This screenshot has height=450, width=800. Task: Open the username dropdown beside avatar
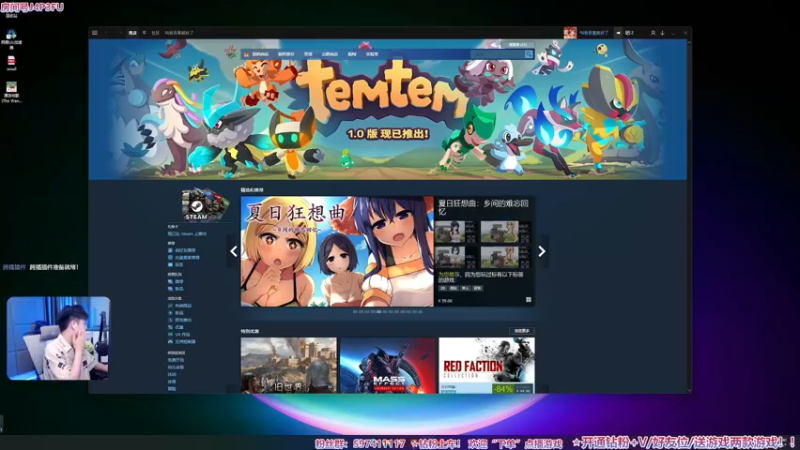pyautogui.click(x=594, y=33)
